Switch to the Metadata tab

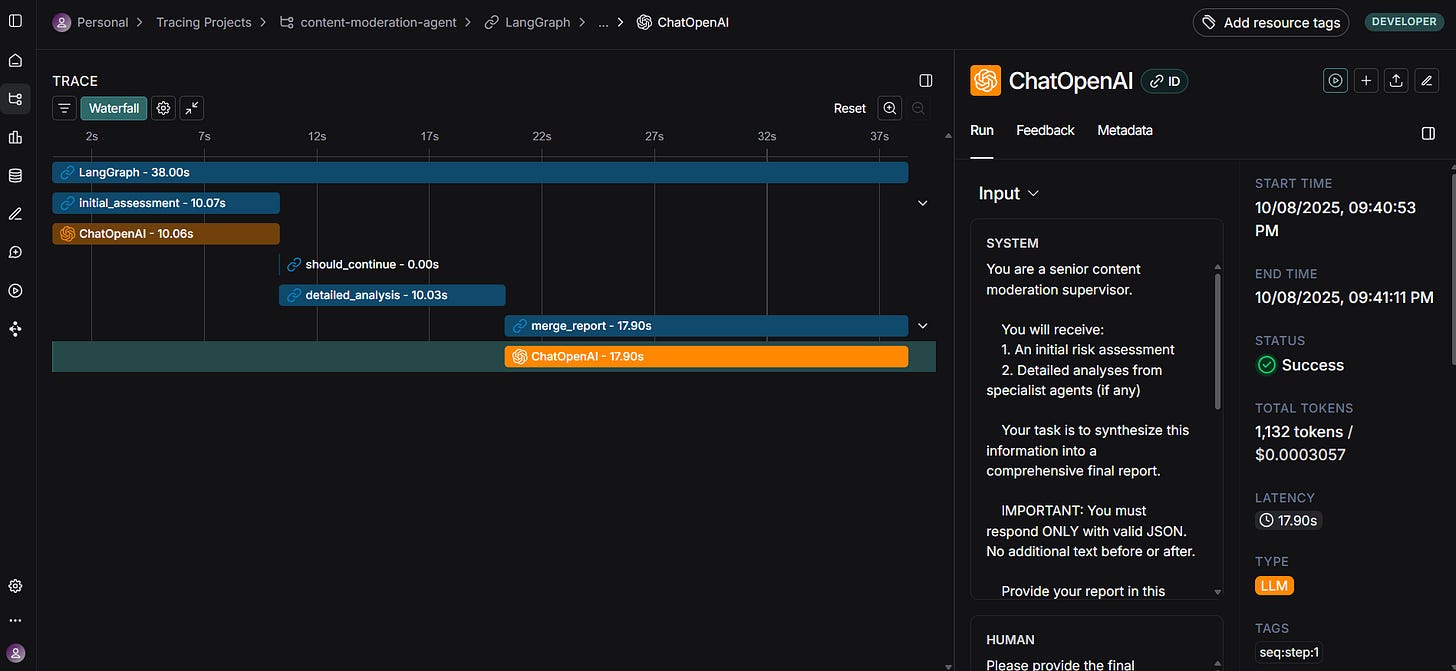coord(1125,130)
